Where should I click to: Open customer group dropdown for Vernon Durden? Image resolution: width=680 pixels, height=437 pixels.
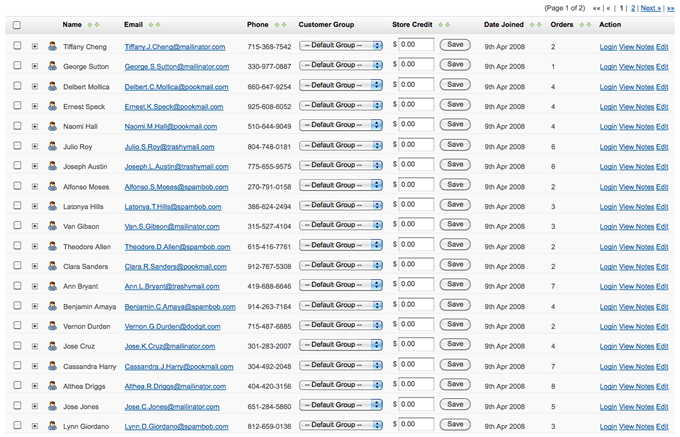coord(341,325)
